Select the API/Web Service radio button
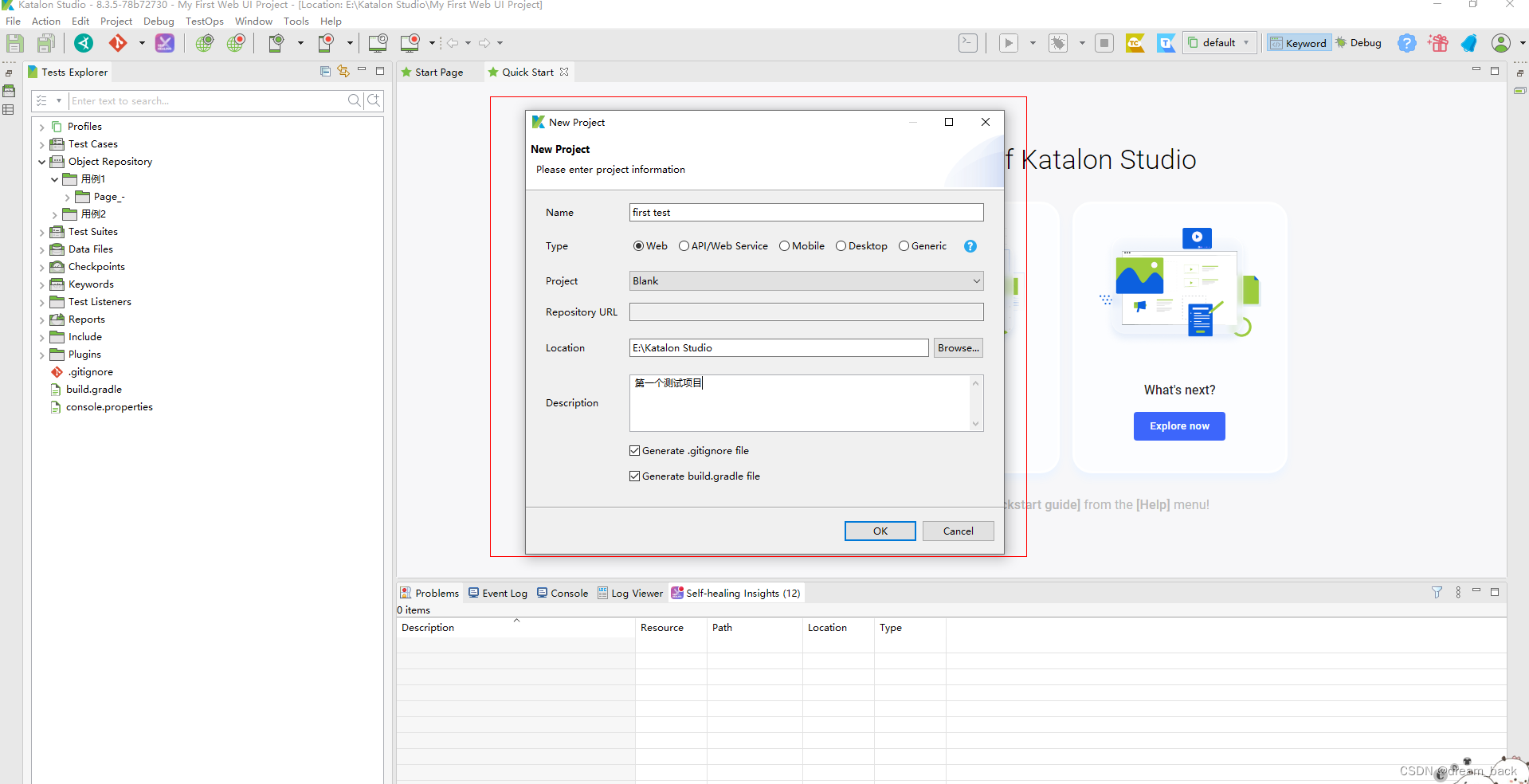 pos(684,246)
